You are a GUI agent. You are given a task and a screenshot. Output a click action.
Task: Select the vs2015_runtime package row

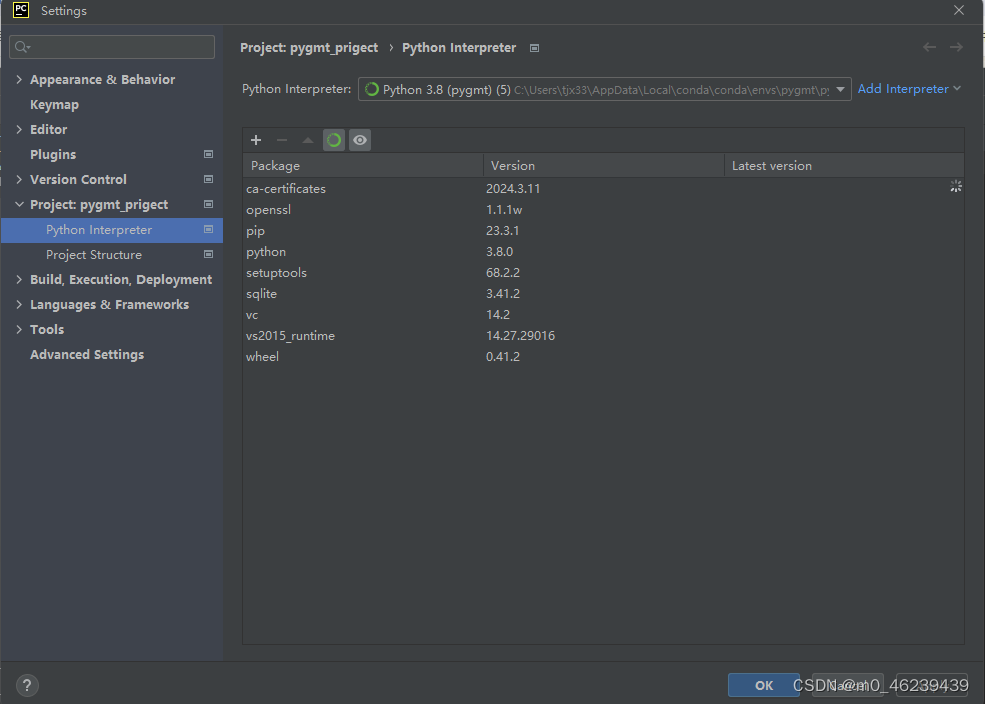(603, 336)
